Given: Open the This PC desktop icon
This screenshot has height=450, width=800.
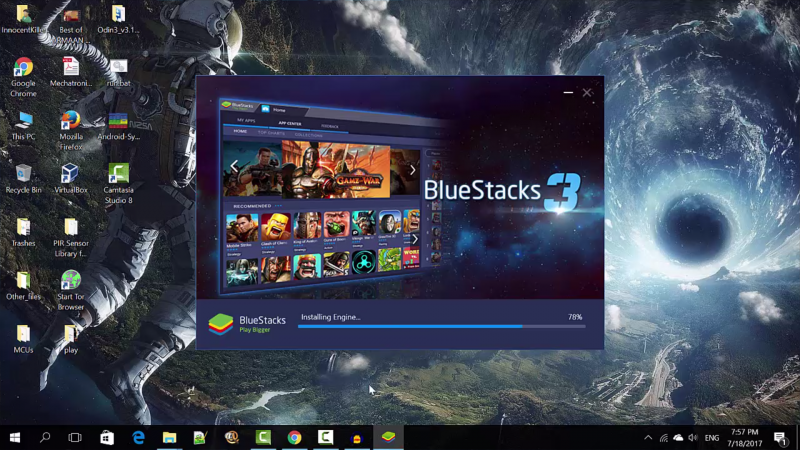Looking at the screenshot, I should [x=23, y=126].
